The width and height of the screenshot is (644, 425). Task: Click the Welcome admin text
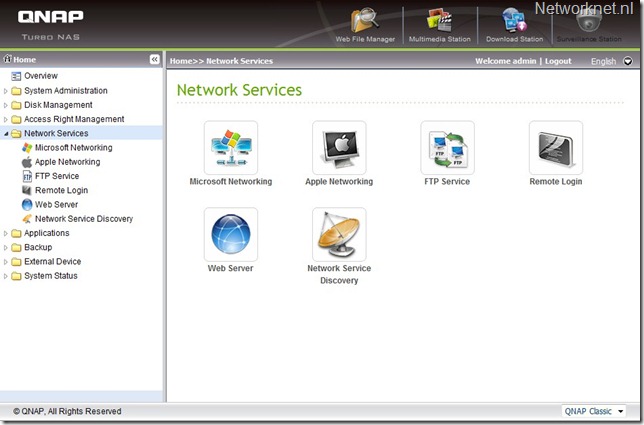point(506,61)
